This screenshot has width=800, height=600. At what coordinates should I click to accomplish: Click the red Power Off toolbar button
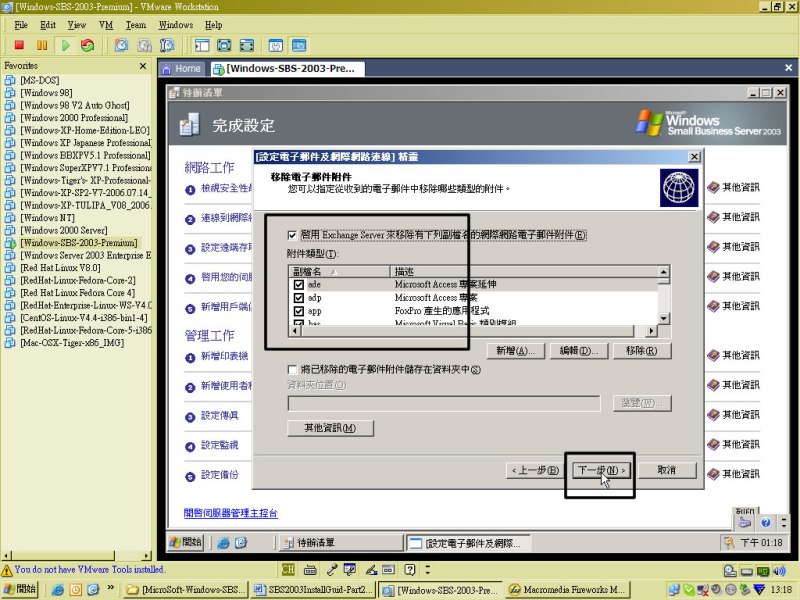pos(19,45)
